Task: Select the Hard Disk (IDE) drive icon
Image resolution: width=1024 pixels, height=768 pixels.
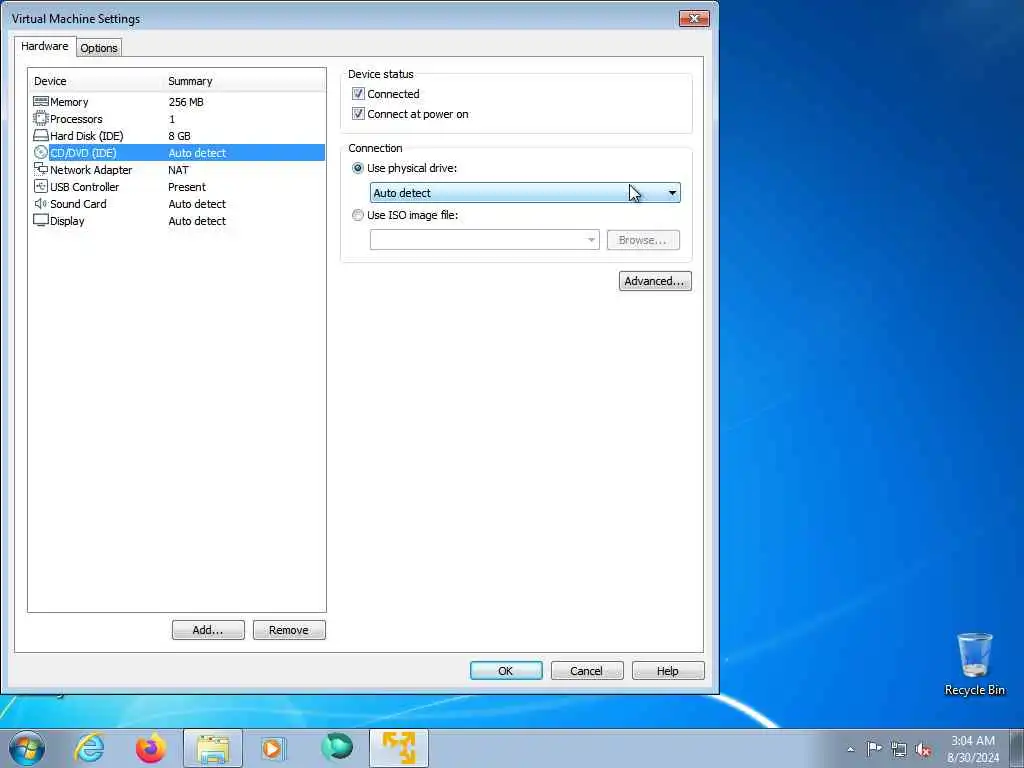Action: click(40, 136)
